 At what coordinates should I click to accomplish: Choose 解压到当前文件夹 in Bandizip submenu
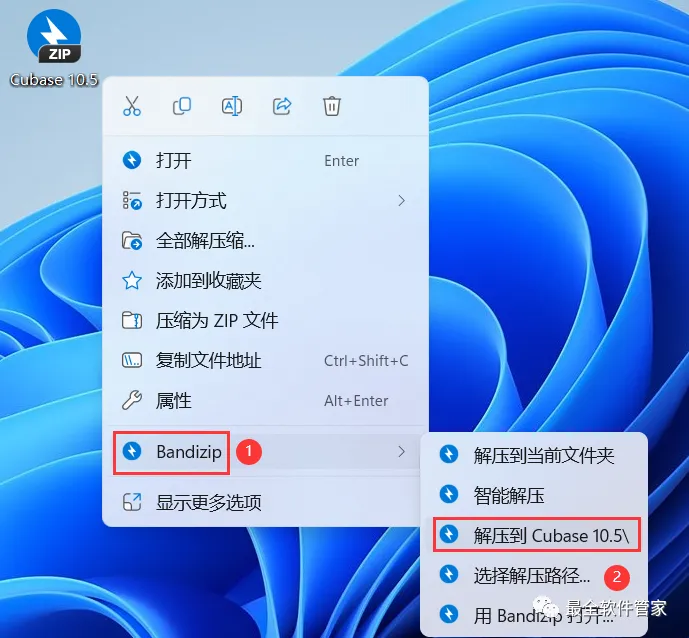click(x=534, y=455)
